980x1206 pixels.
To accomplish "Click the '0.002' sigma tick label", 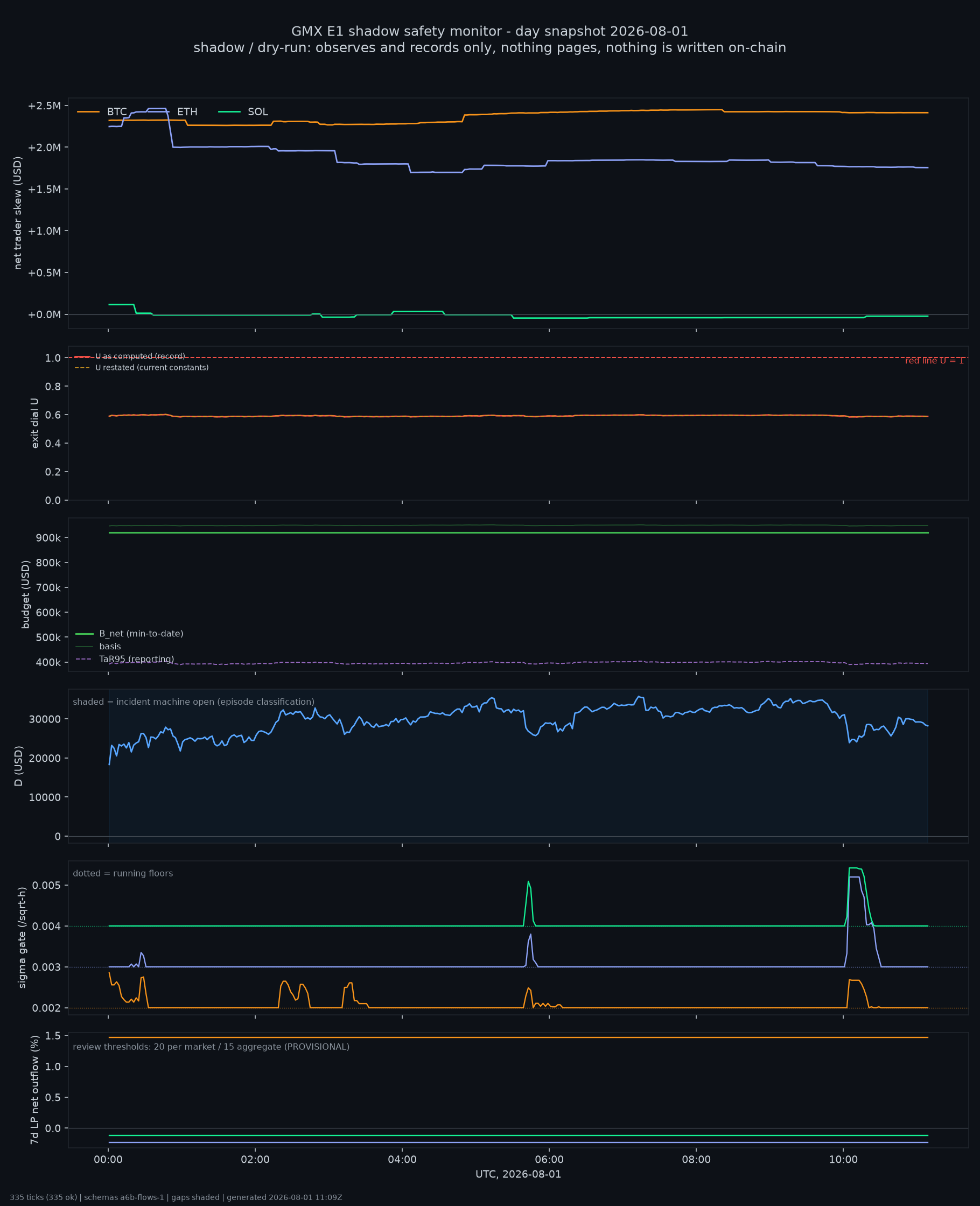I will pos(46,1008).
